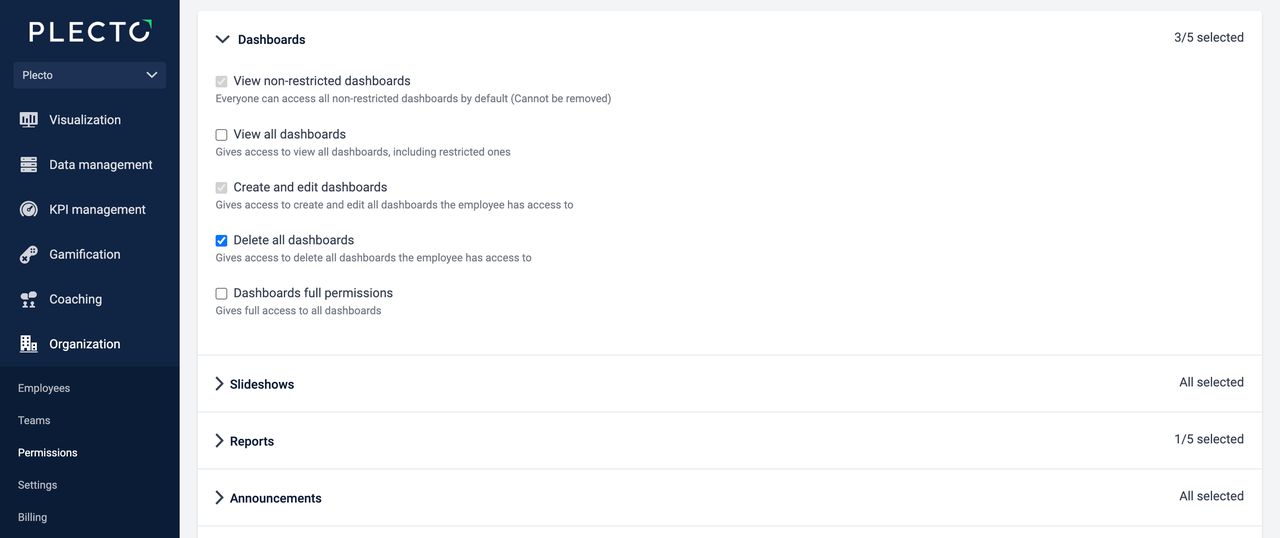
Task: Uncheck Delete all dashboards
Action: [x=222, y=241]
